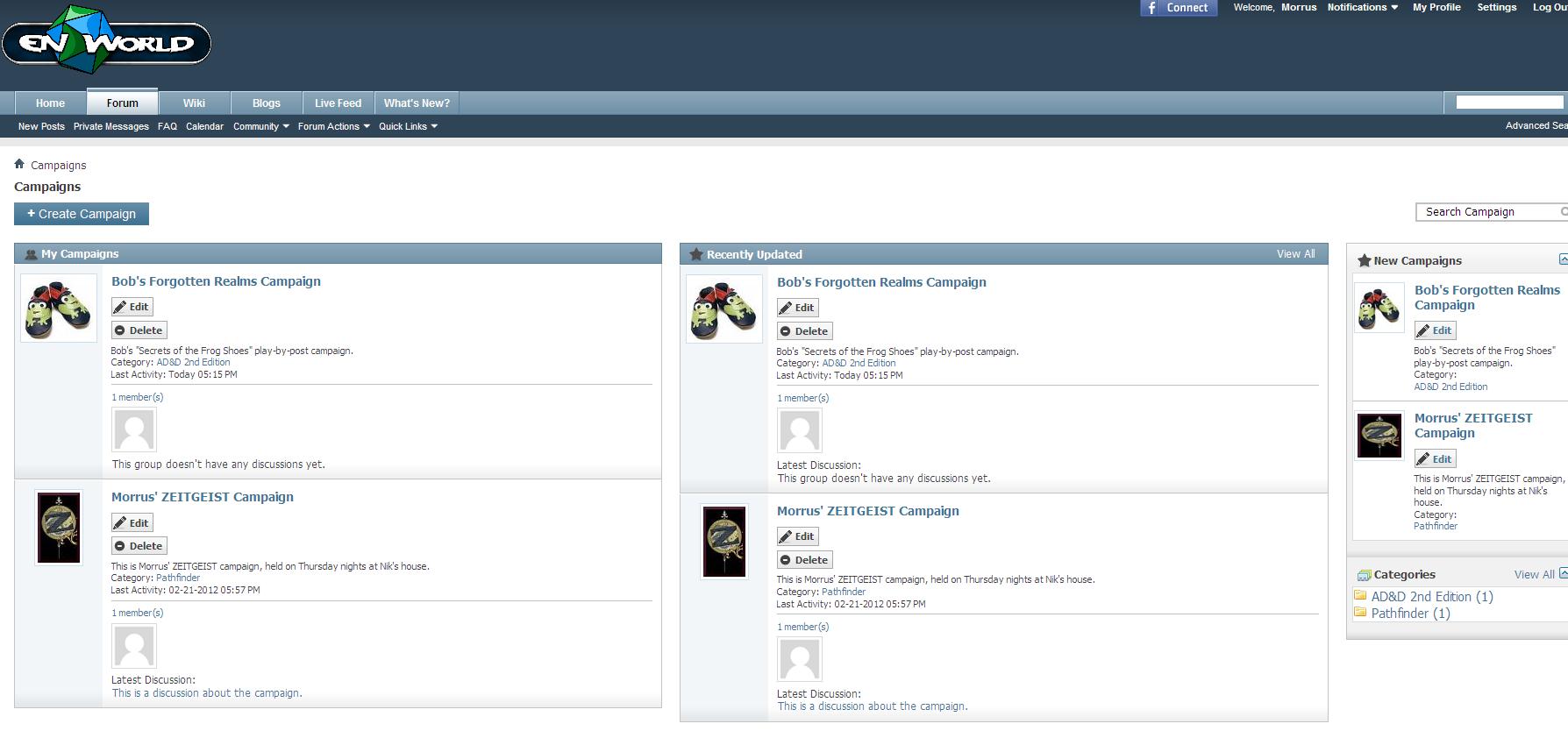
Task: Expand the Forum Actions menu
Action: click(x=333, y=126)
